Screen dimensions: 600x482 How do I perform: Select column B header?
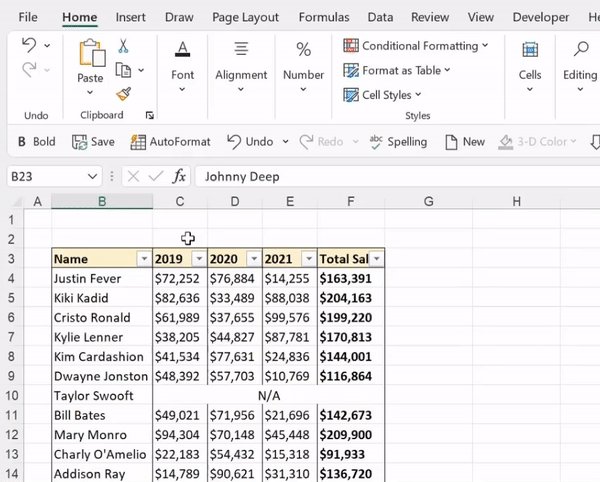click(102, 201)
